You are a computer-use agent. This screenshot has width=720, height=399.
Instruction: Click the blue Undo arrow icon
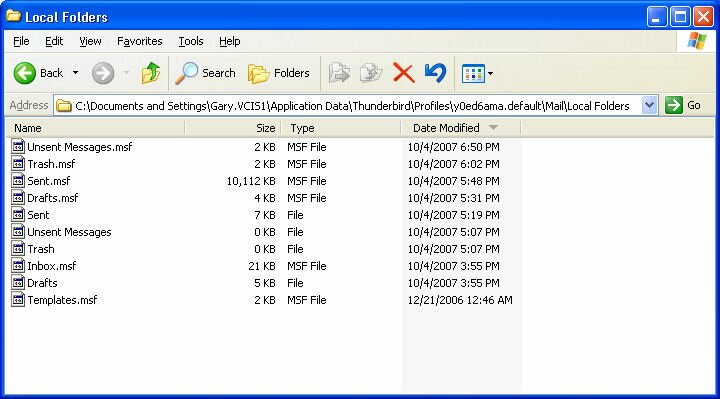pyautogui.click(x=435, y=73)
